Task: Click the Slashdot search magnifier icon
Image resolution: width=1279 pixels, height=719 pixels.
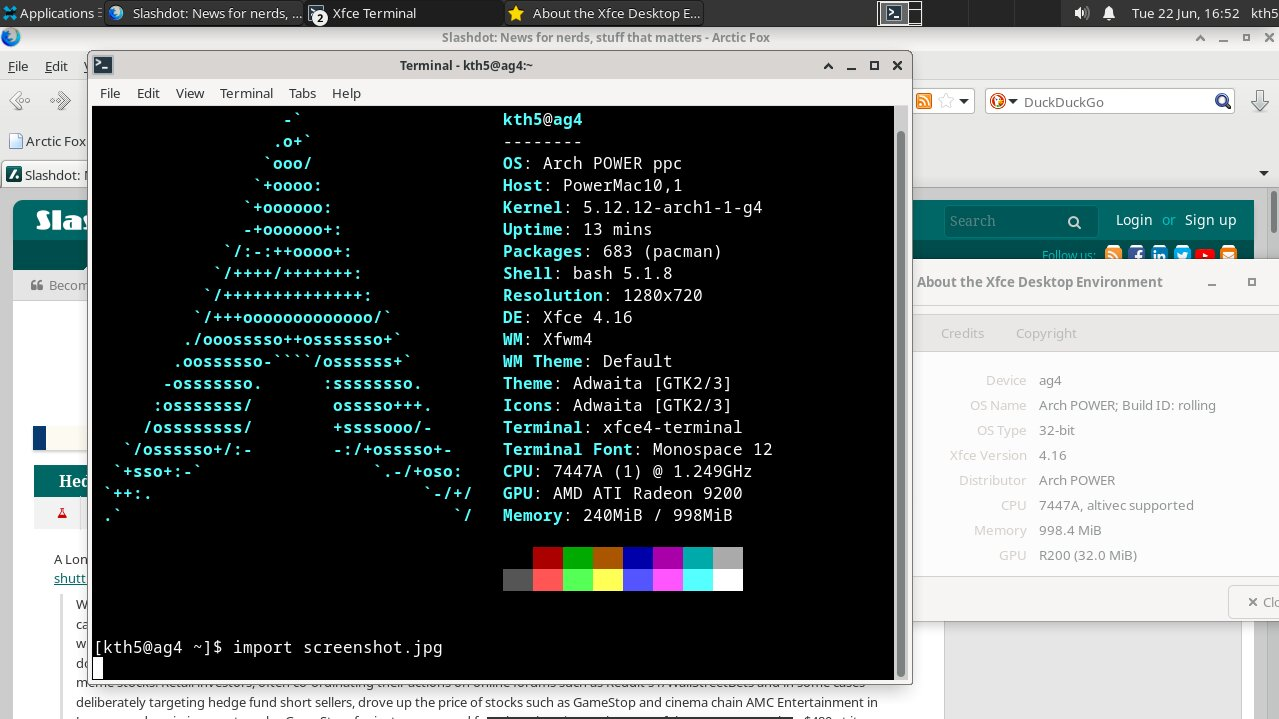Action: 1074,222
